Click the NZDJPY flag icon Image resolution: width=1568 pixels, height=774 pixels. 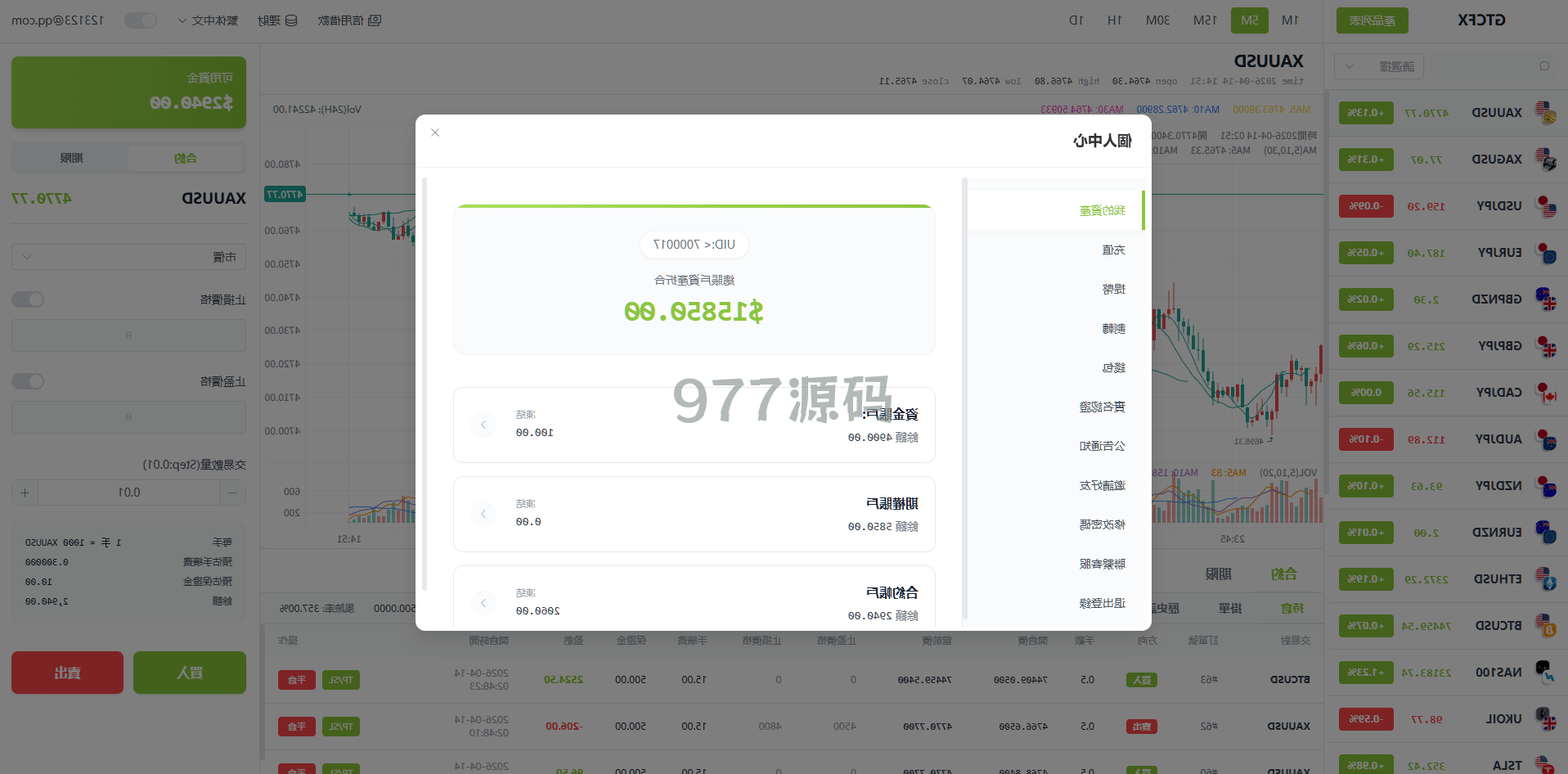point(1545,486)
